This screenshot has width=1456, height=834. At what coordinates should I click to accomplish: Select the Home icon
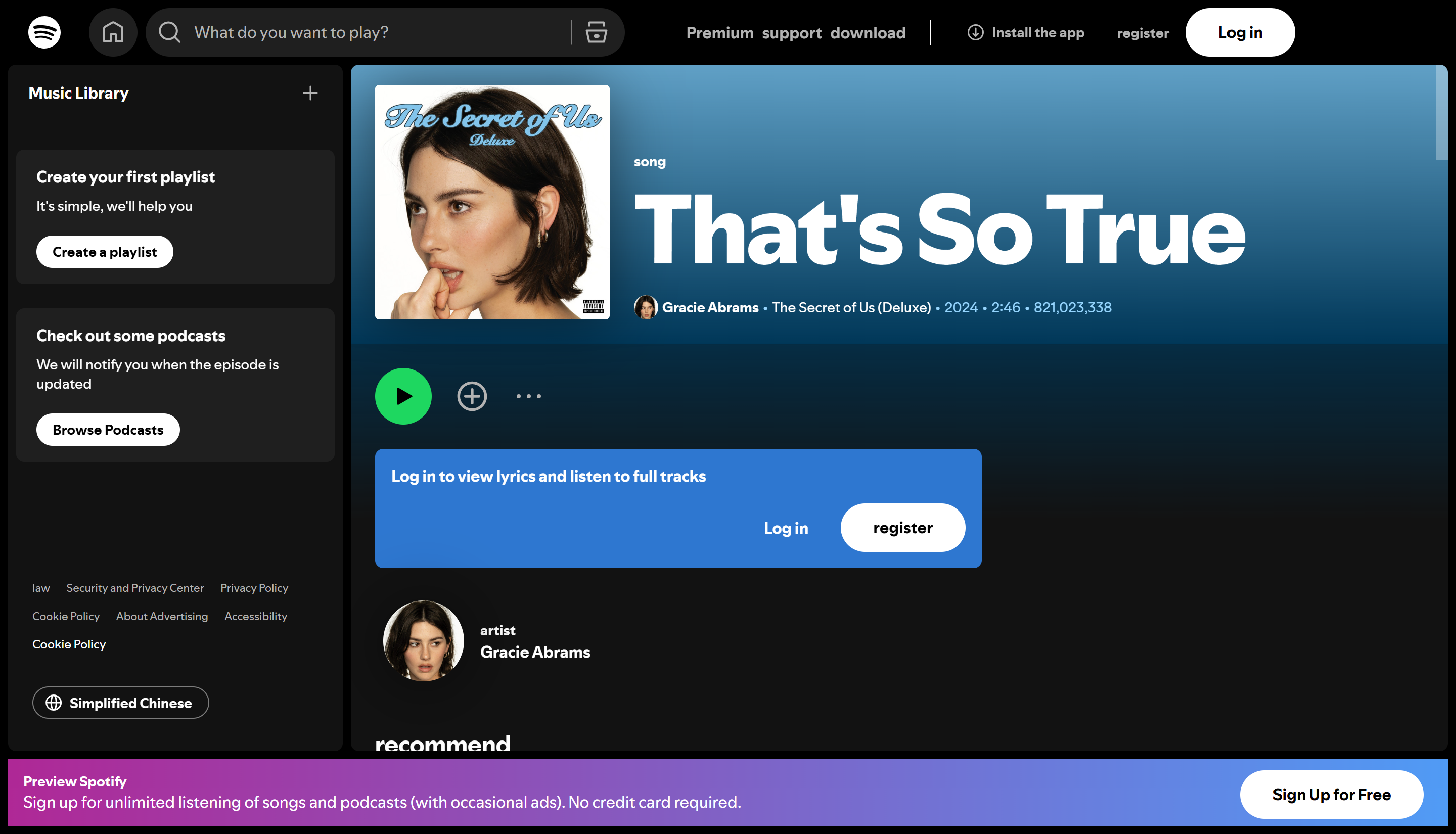113,32
